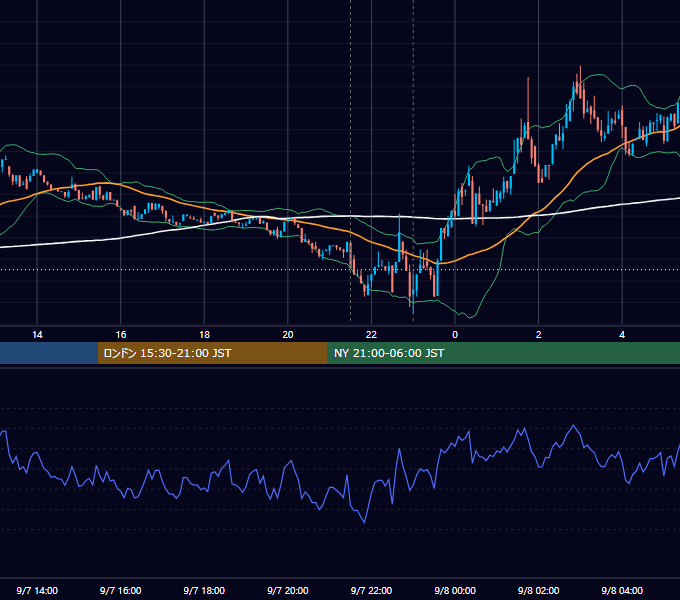
Task: Select the '20' hour axis label
Action: (288, 335)
